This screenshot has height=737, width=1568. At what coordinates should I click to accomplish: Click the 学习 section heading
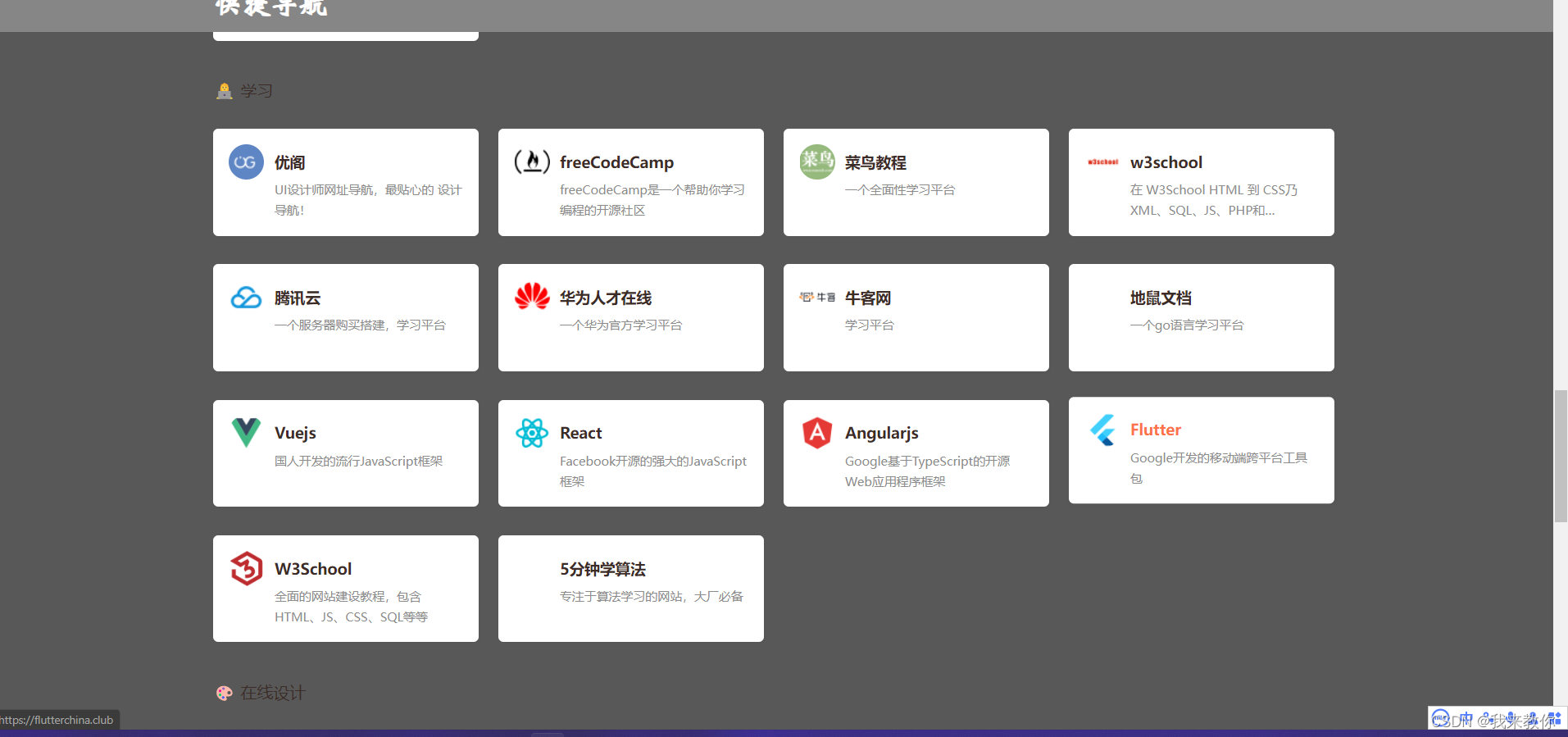click(x=257, y=91)
